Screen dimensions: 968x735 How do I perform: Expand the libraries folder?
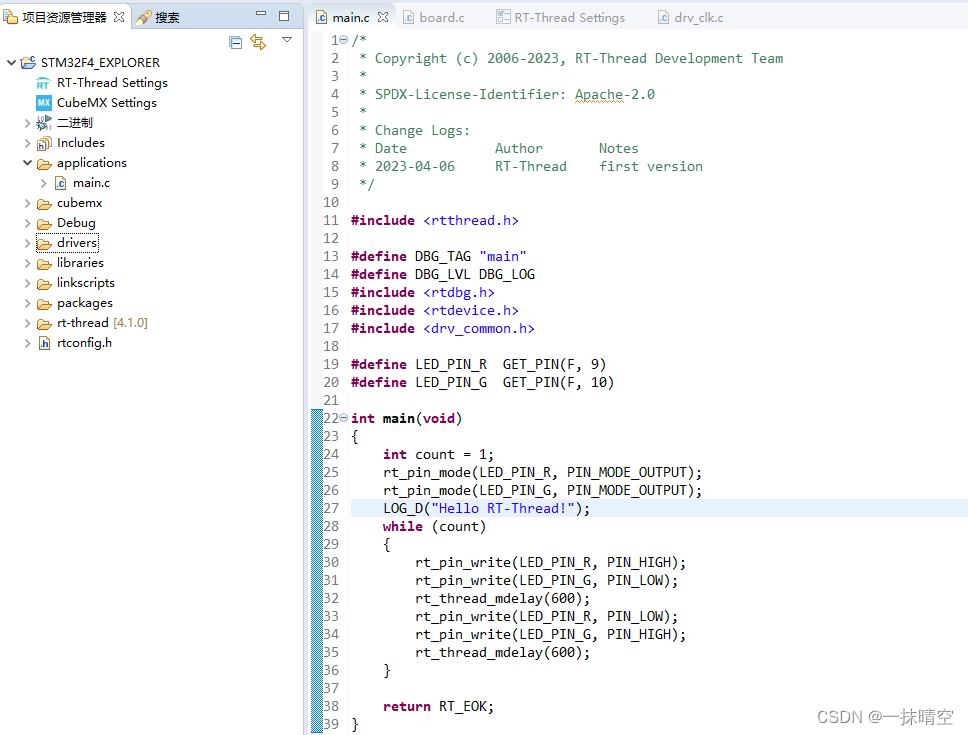click(x=27, y=264)
